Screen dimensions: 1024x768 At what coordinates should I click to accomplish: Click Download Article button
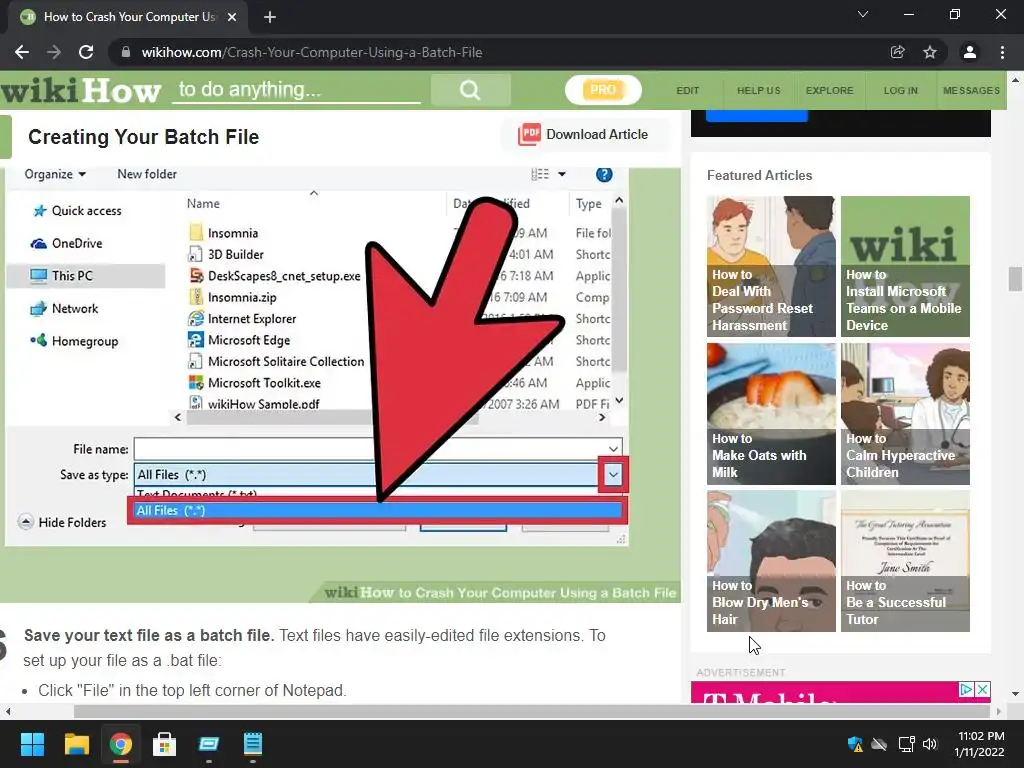click(x=584, y=135)
